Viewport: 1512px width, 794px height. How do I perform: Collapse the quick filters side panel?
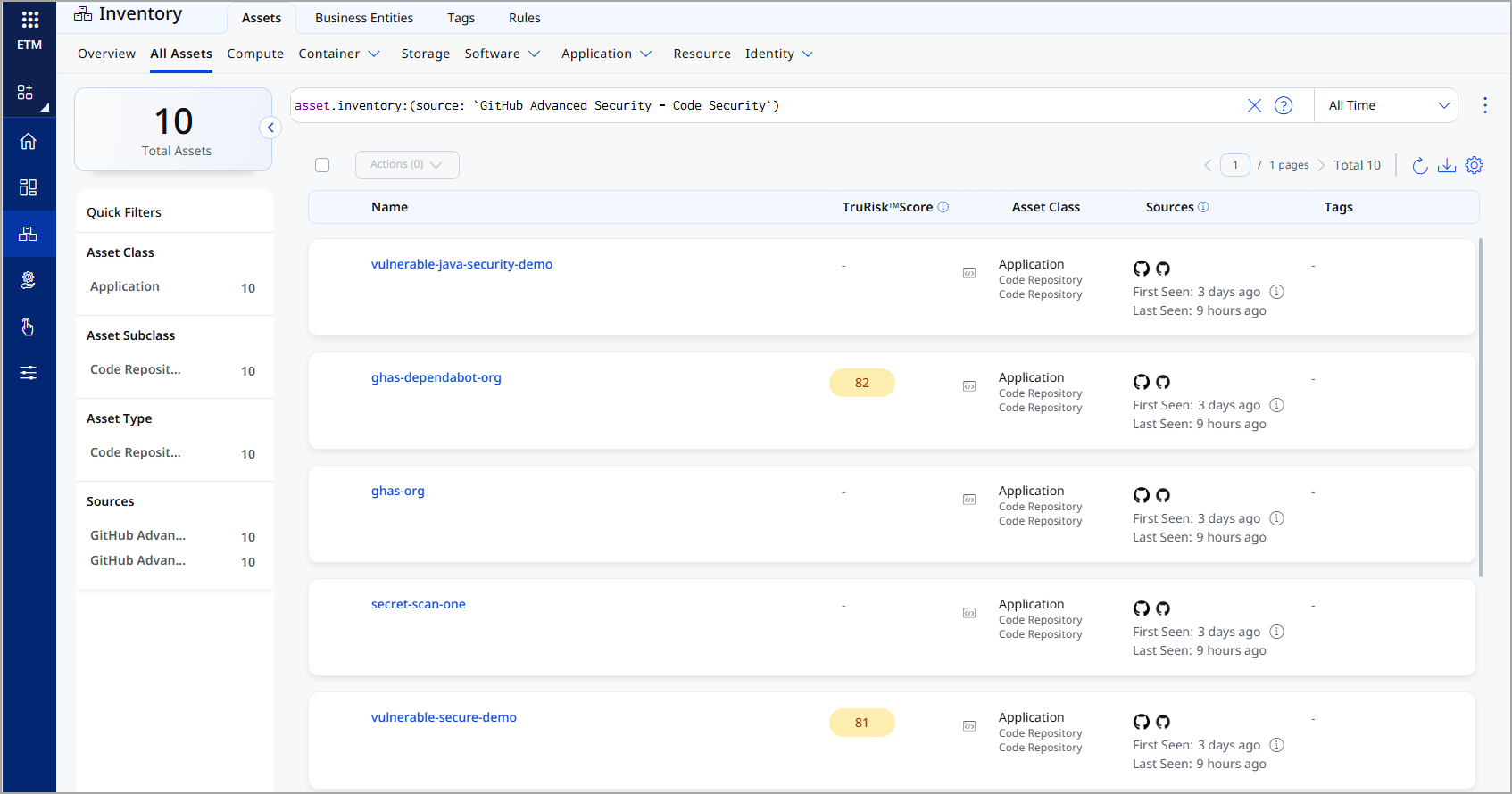(x=270, y=128)
